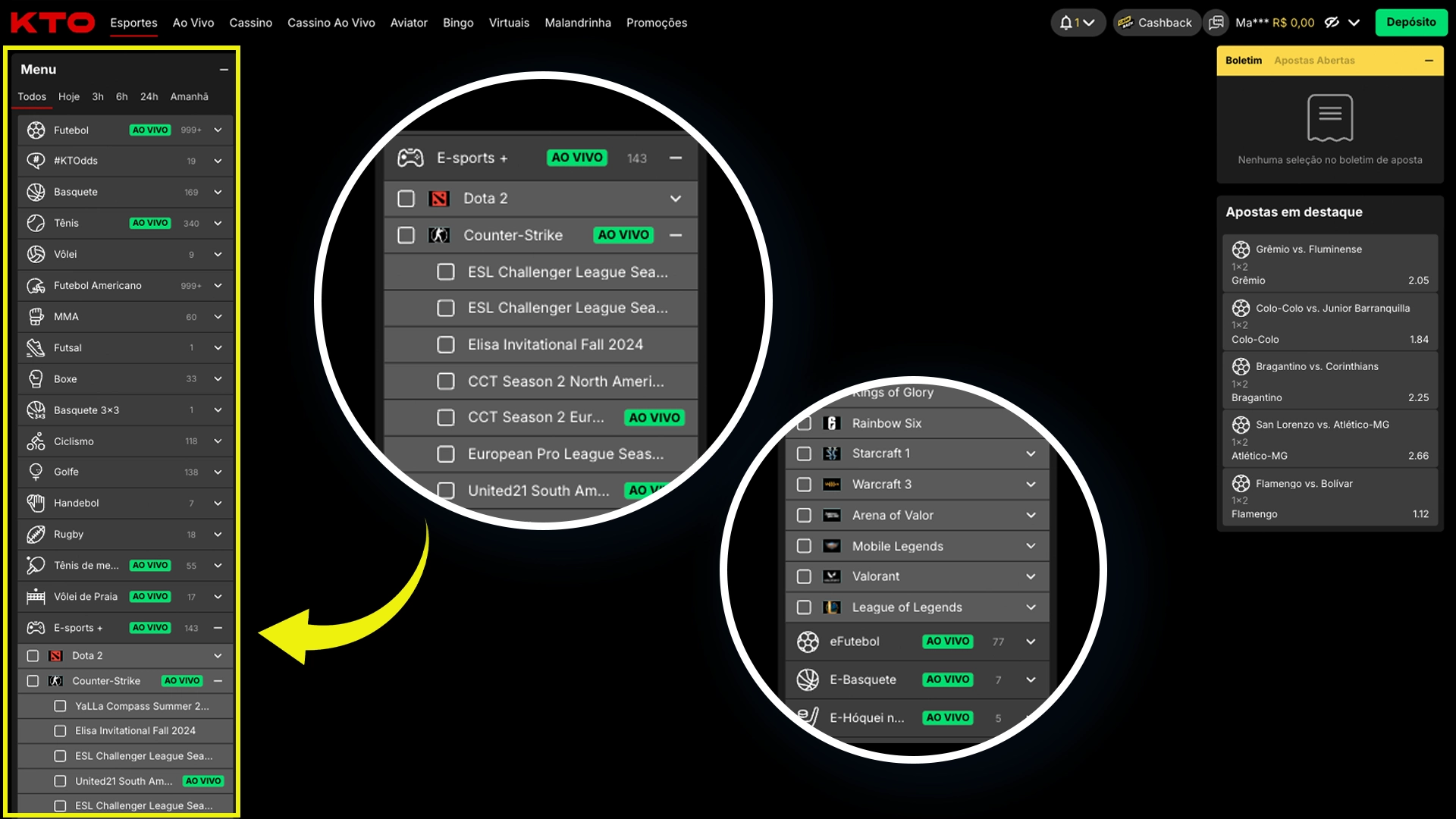Open the Esportes navigation tab
Screen dimensions: 1456x819
click(133, 23)
